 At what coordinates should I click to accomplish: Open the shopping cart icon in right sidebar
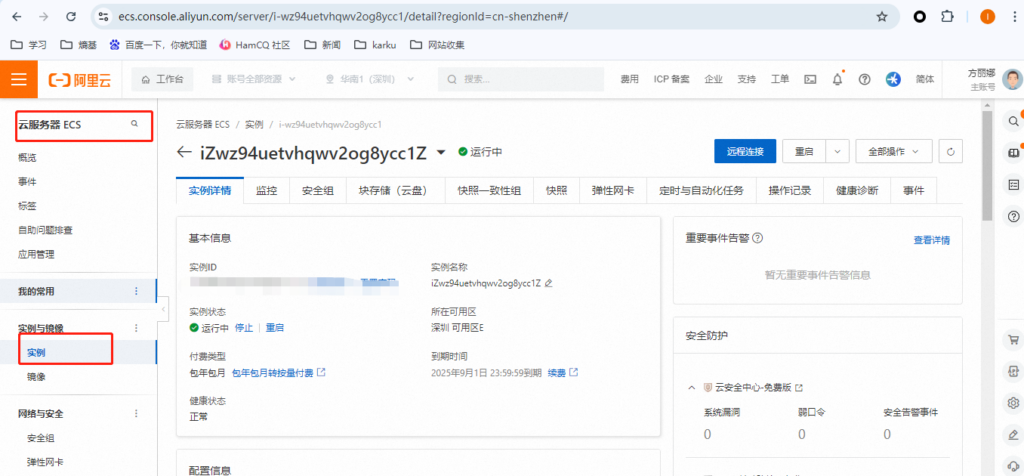pos(1013,341)
